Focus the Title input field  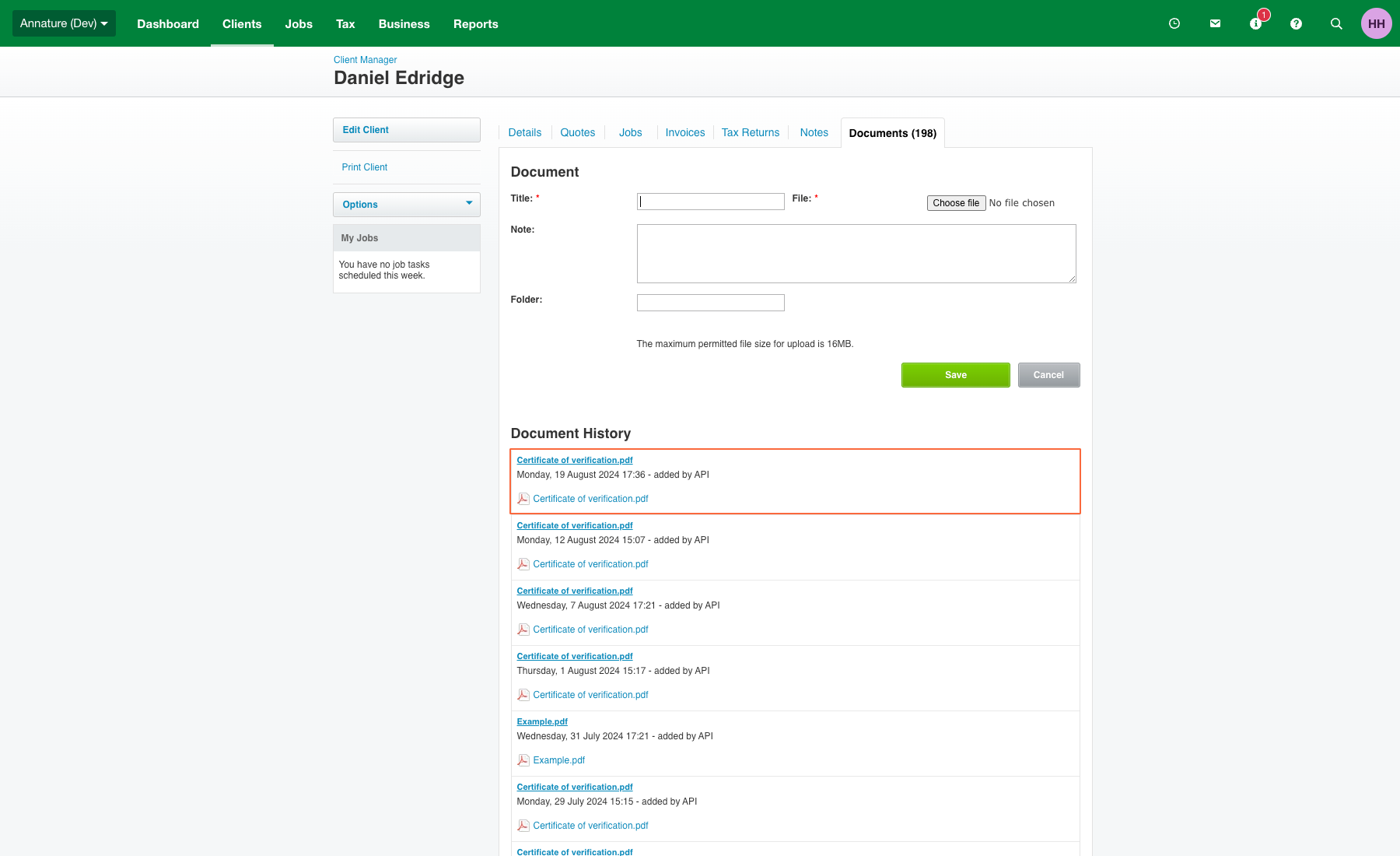point(711,202)
